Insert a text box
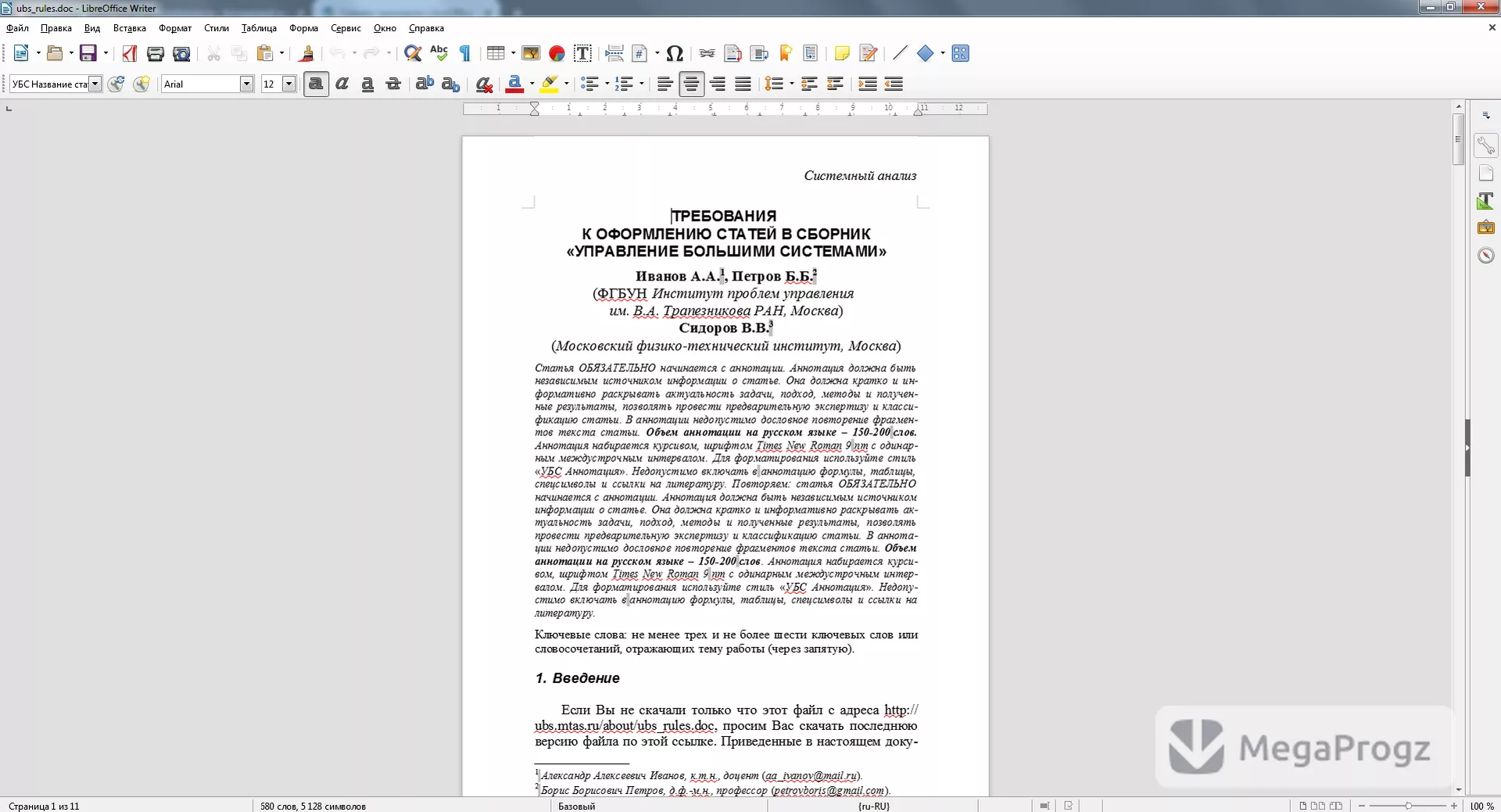1501x812 pixels. (x=582, y=53)
